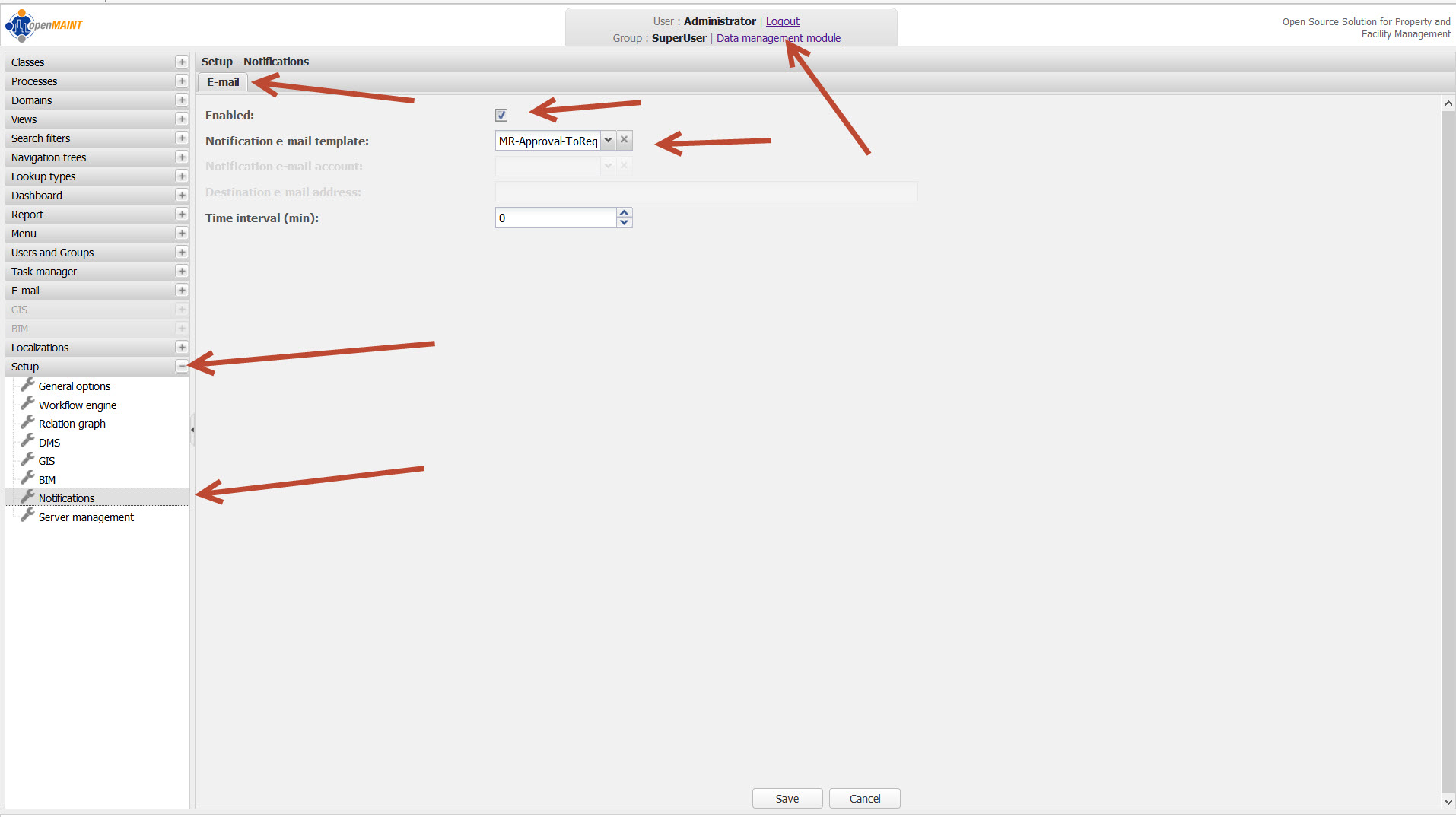
Task: Uncheck the Enabled checkbox
Action: coord(501,116)
